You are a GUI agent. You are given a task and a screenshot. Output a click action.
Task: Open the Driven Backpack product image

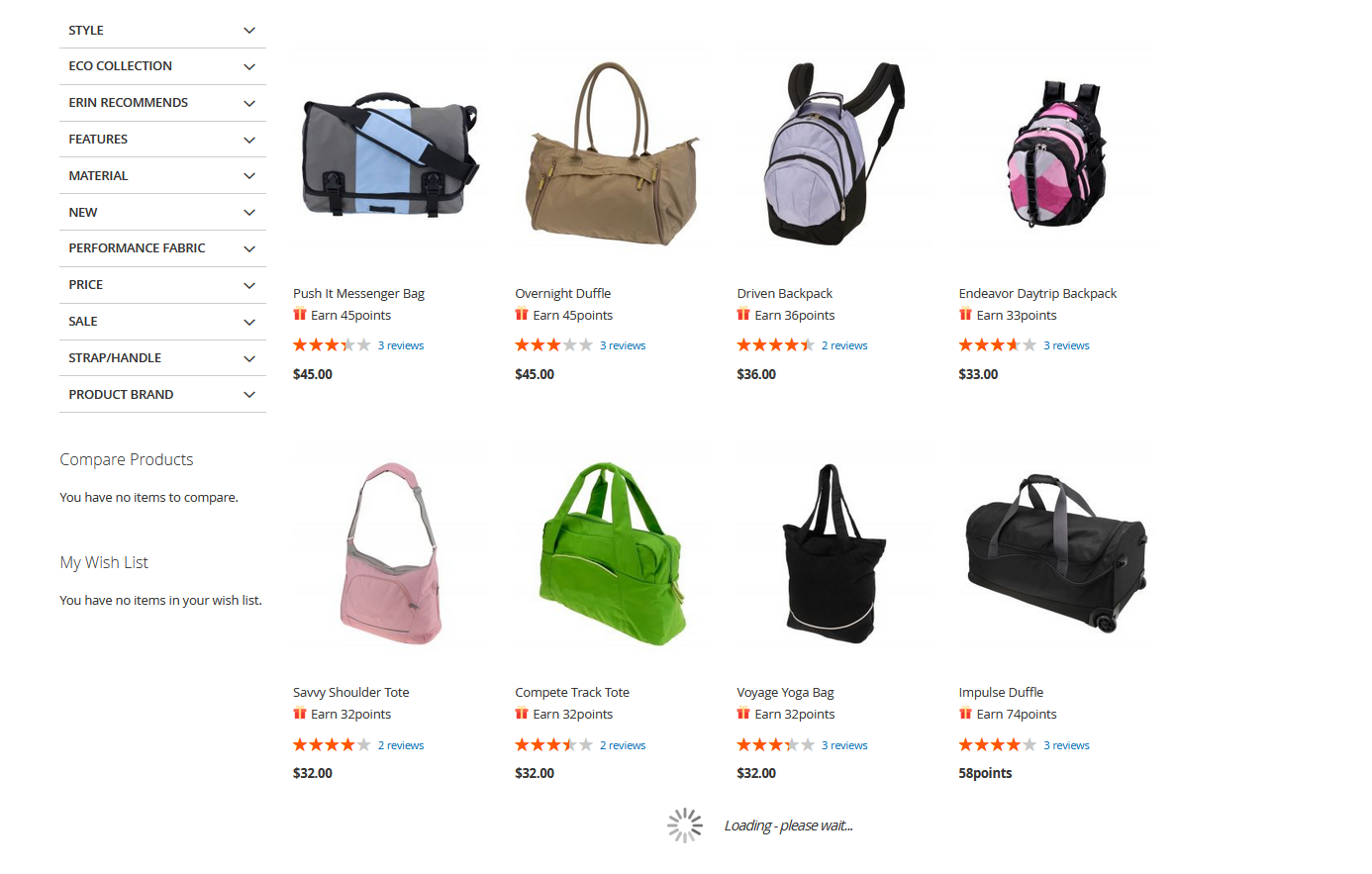tap(833, 153)
